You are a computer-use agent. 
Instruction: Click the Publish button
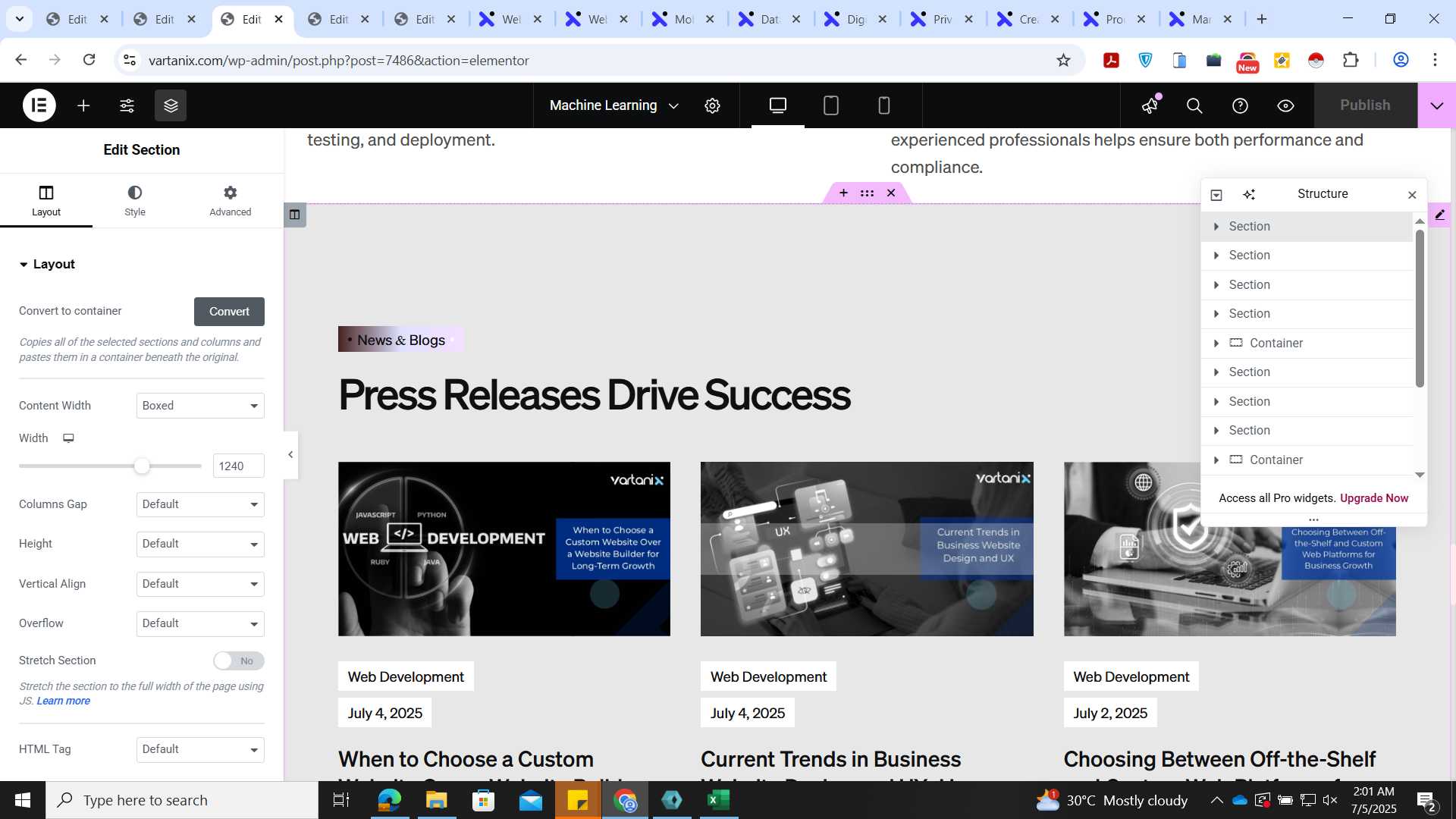[1365, 105]
